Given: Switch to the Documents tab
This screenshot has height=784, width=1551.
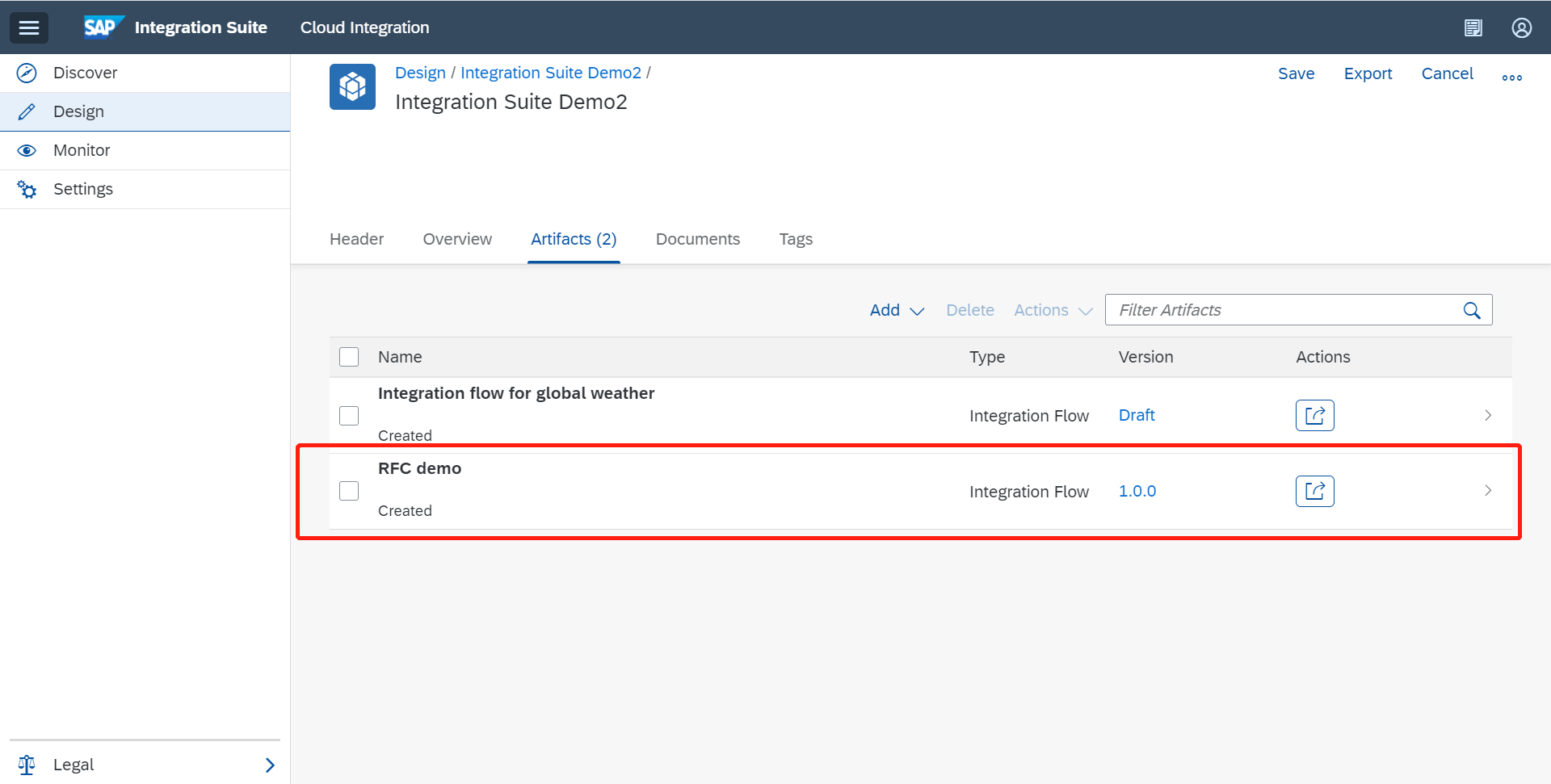Looking at the screenshot, I should [x=697, y=239].
